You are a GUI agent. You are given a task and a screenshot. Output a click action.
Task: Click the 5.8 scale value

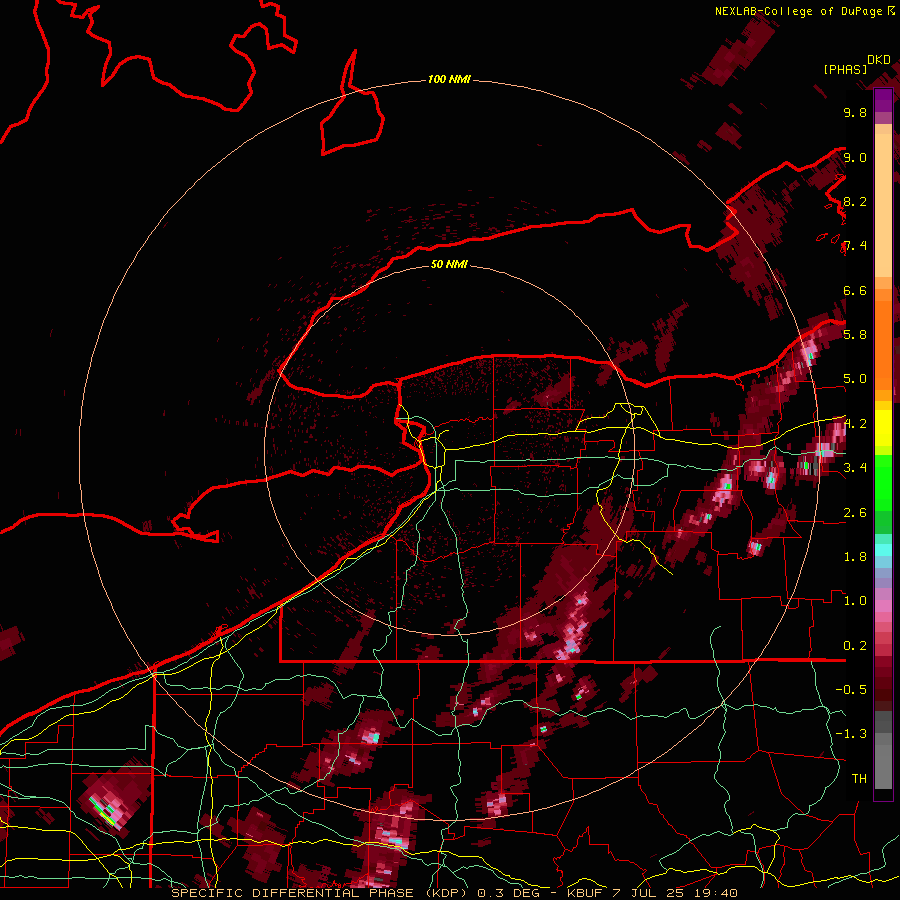pyautogui.click(x=855, y=335)
